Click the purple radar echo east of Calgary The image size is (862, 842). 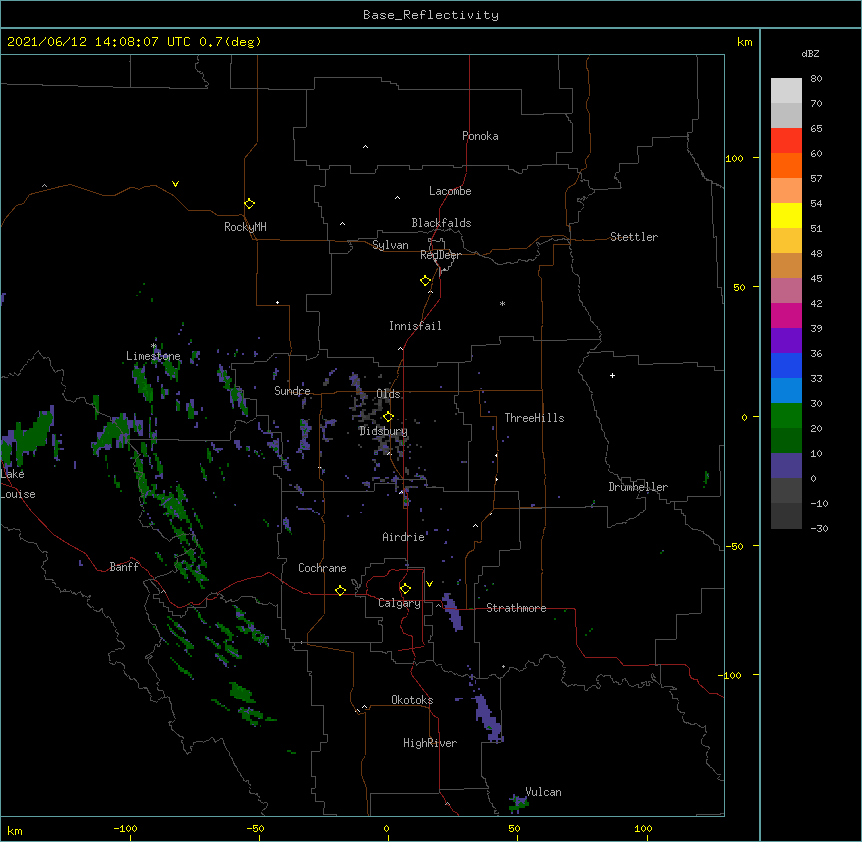coord(452,611)
